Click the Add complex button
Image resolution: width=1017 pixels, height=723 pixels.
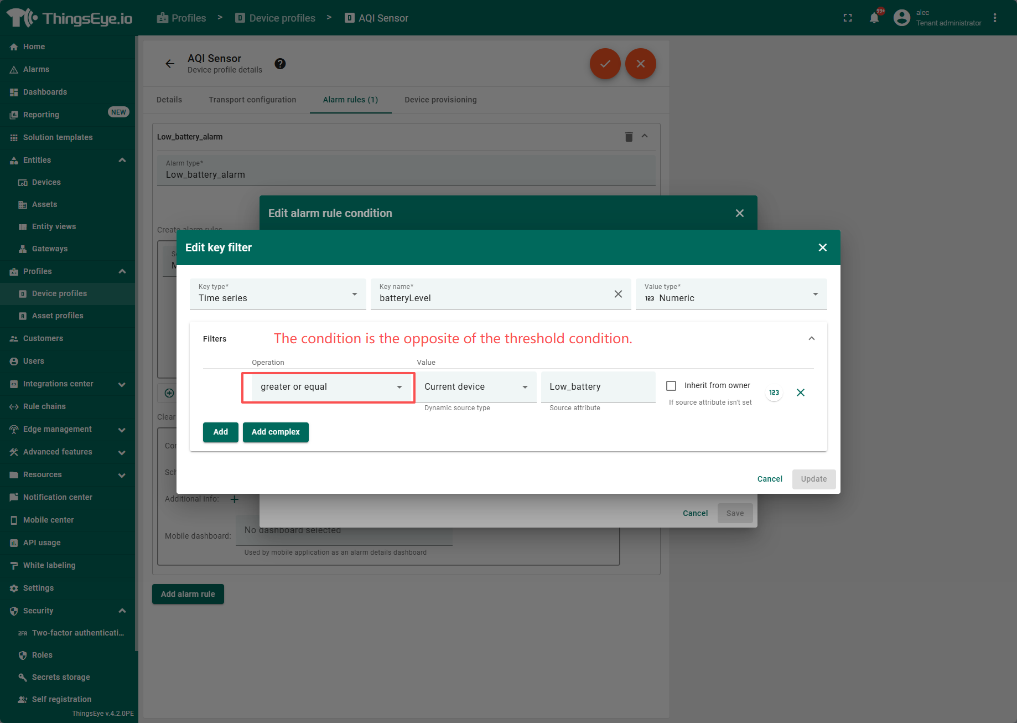(x=276, y=432)
